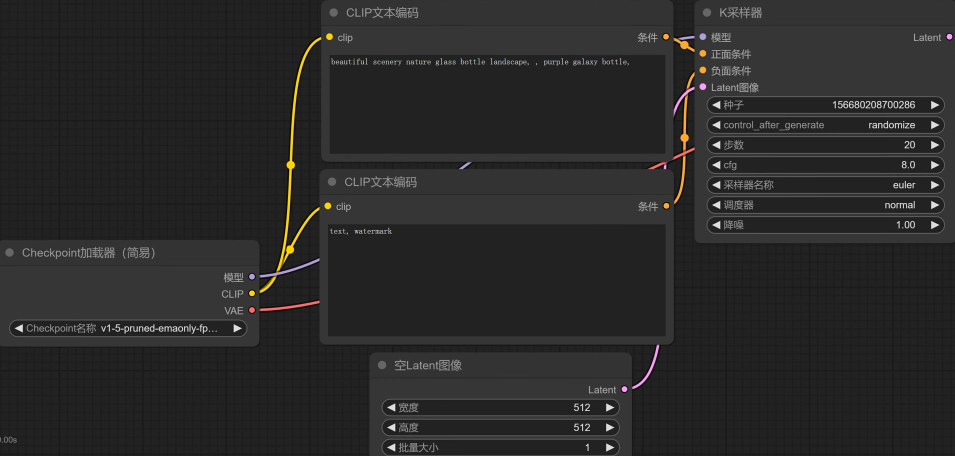Select previous 采样器名称 with left arrow
This screenshot has width=955, height=456.
click(x=716, y=184)
